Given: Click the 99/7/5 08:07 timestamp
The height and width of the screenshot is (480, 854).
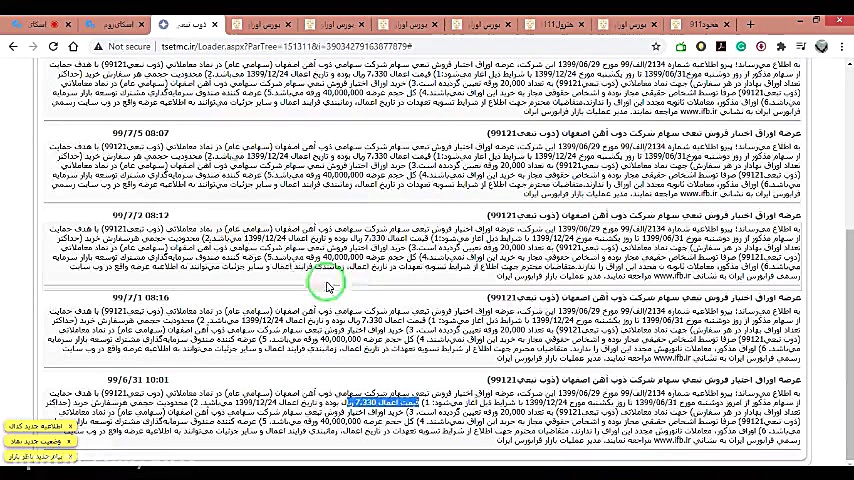Looking at the screenshot, I should click(141, 133).
